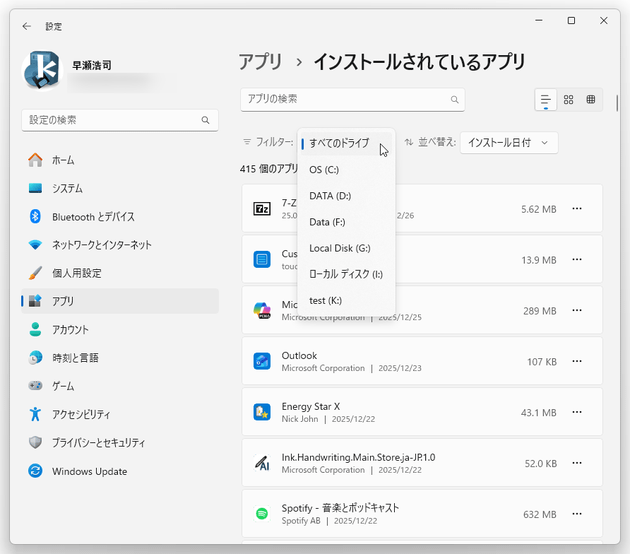The width and height of the screenshot is (630, 554).
Task: Open more options for Energy Star X
Action: 577,412
